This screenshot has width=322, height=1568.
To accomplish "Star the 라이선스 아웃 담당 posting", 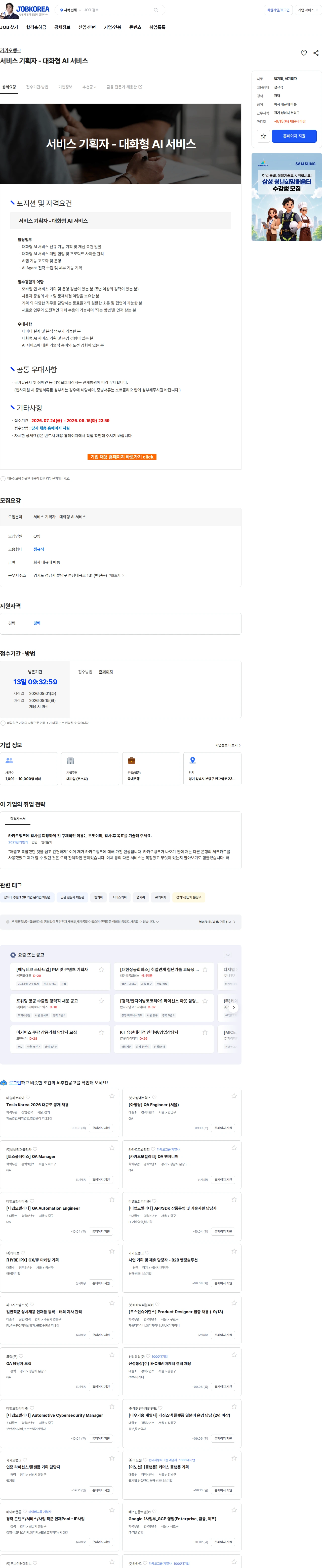I will click(x=205, y=1000).
